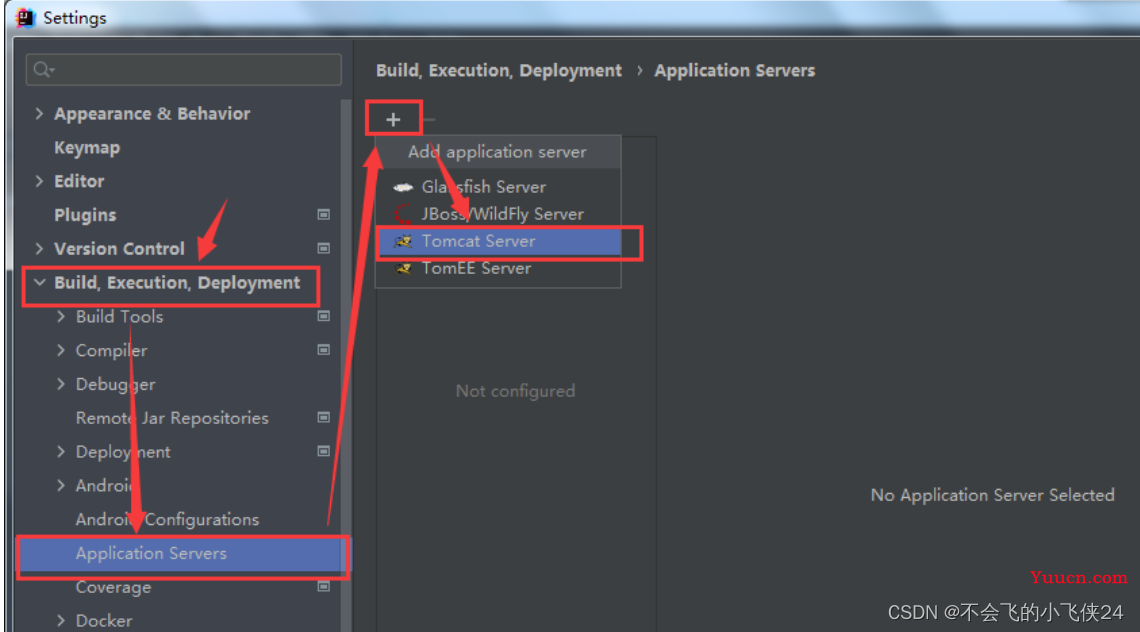The height and width of the screenshot is (632, 1140).
Task: Select JBoss/WildFly Server from popup
Action: coord(499,214)
